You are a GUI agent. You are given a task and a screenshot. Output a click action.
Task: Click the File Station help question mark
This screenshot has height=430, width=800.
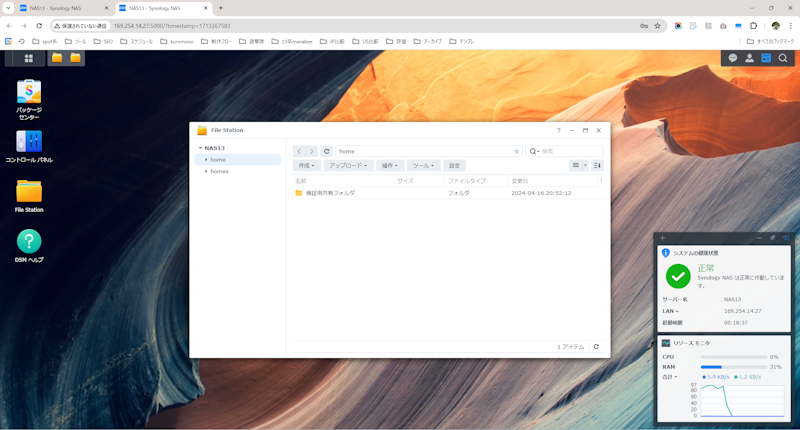pos(559,131)
